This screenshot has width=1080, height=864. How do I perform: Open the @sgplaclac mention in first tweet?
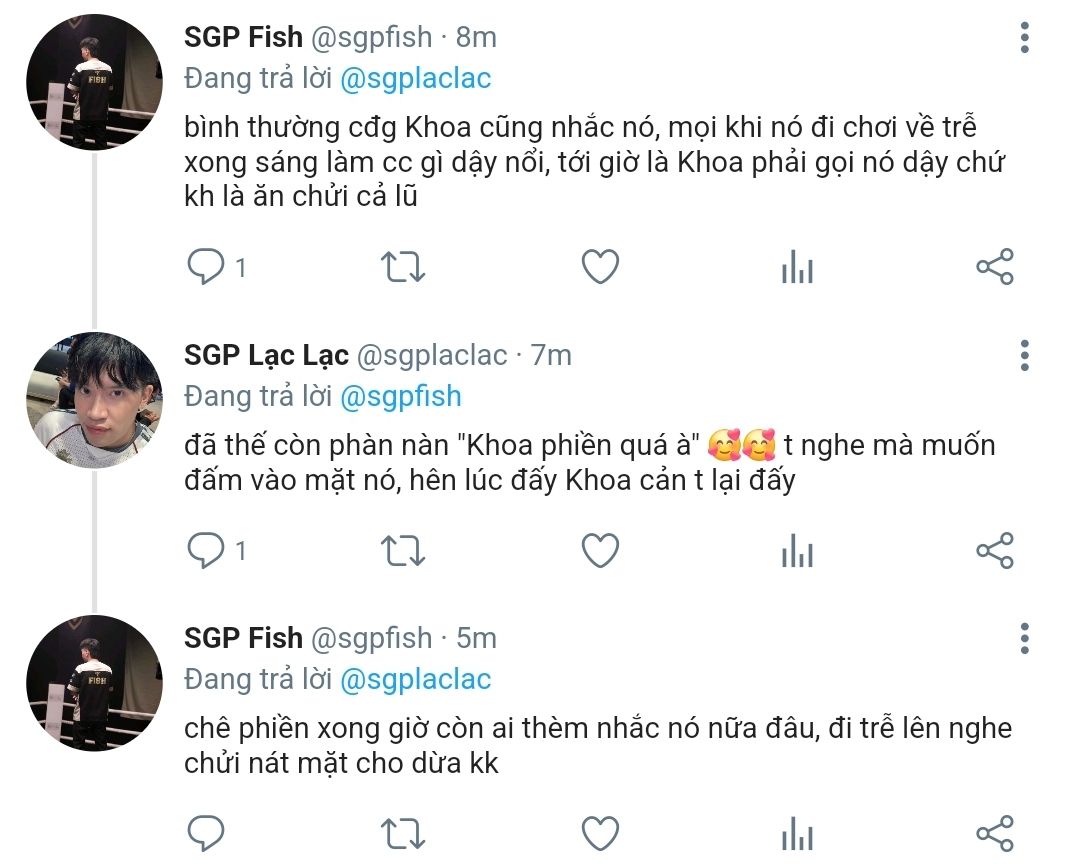[x=416, y=79]
